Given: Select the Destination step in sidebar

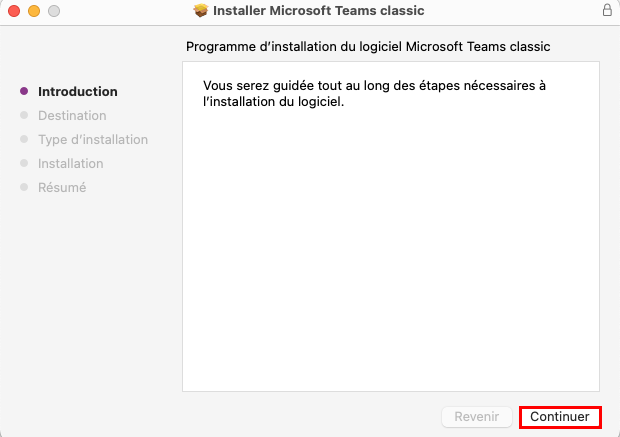Looking at the screenshot, I should click(x=72, y=115).
